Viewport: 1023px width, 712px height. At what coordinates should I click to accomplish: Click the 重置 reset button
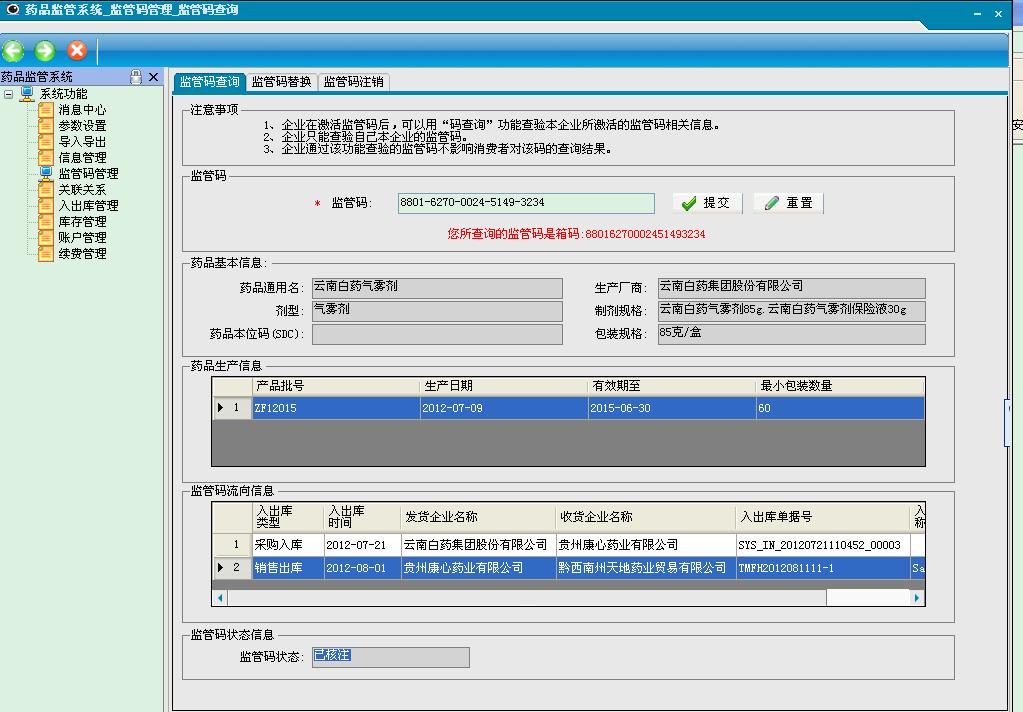(788, 203)
